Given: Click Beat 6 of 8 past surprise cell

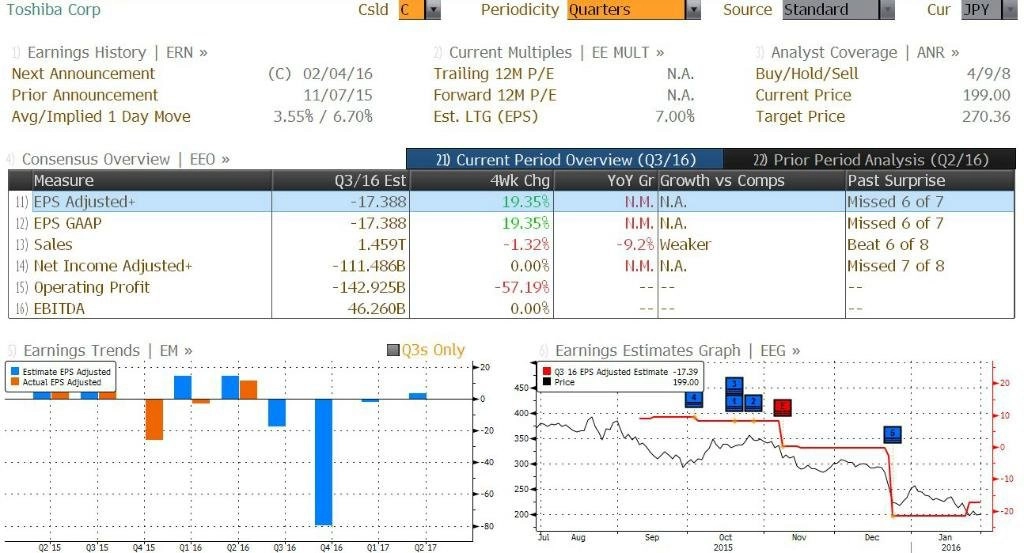Looking at the screenshot, I should [888, 245].
